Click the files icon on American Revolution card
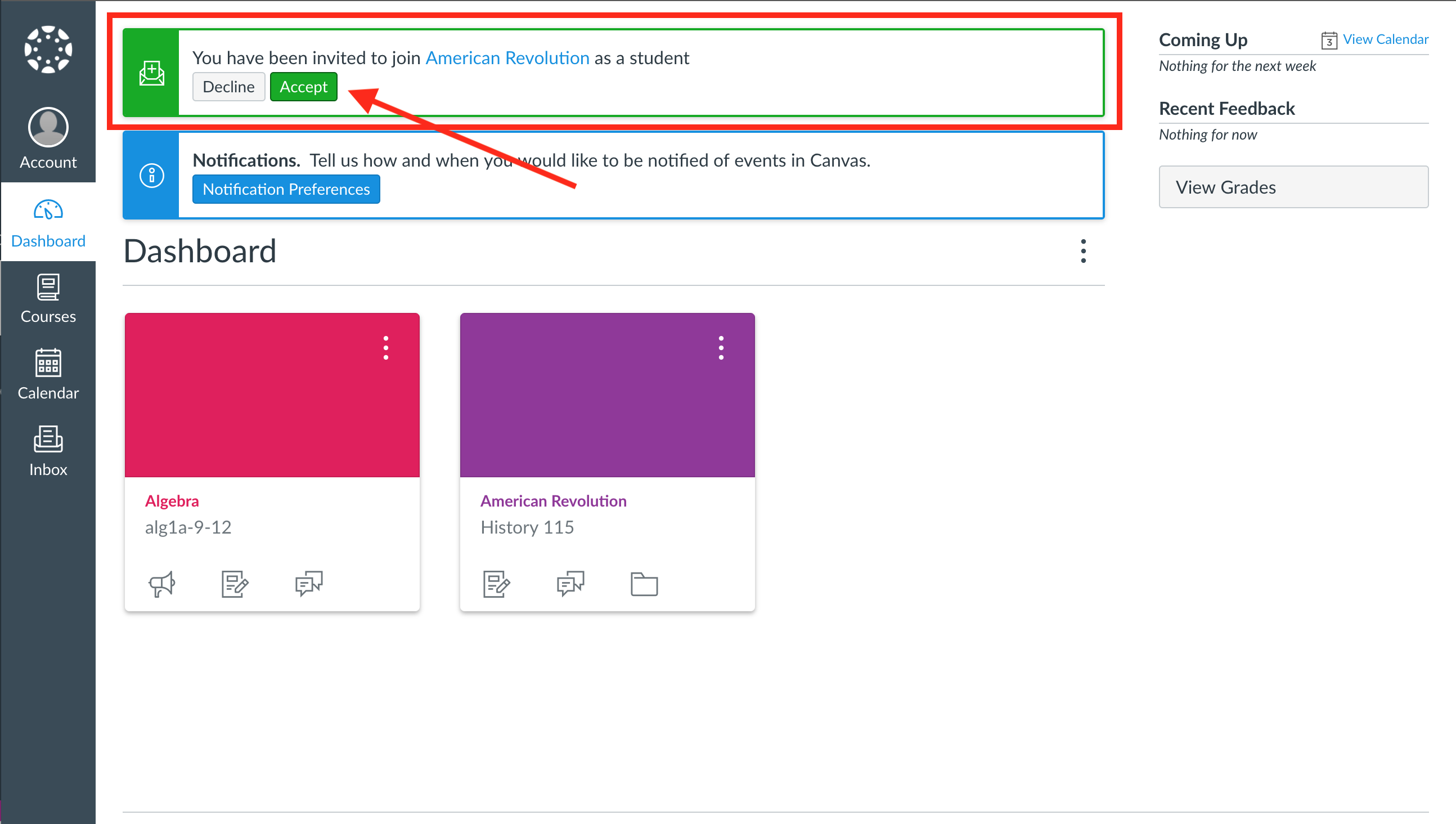 (645, 584)
